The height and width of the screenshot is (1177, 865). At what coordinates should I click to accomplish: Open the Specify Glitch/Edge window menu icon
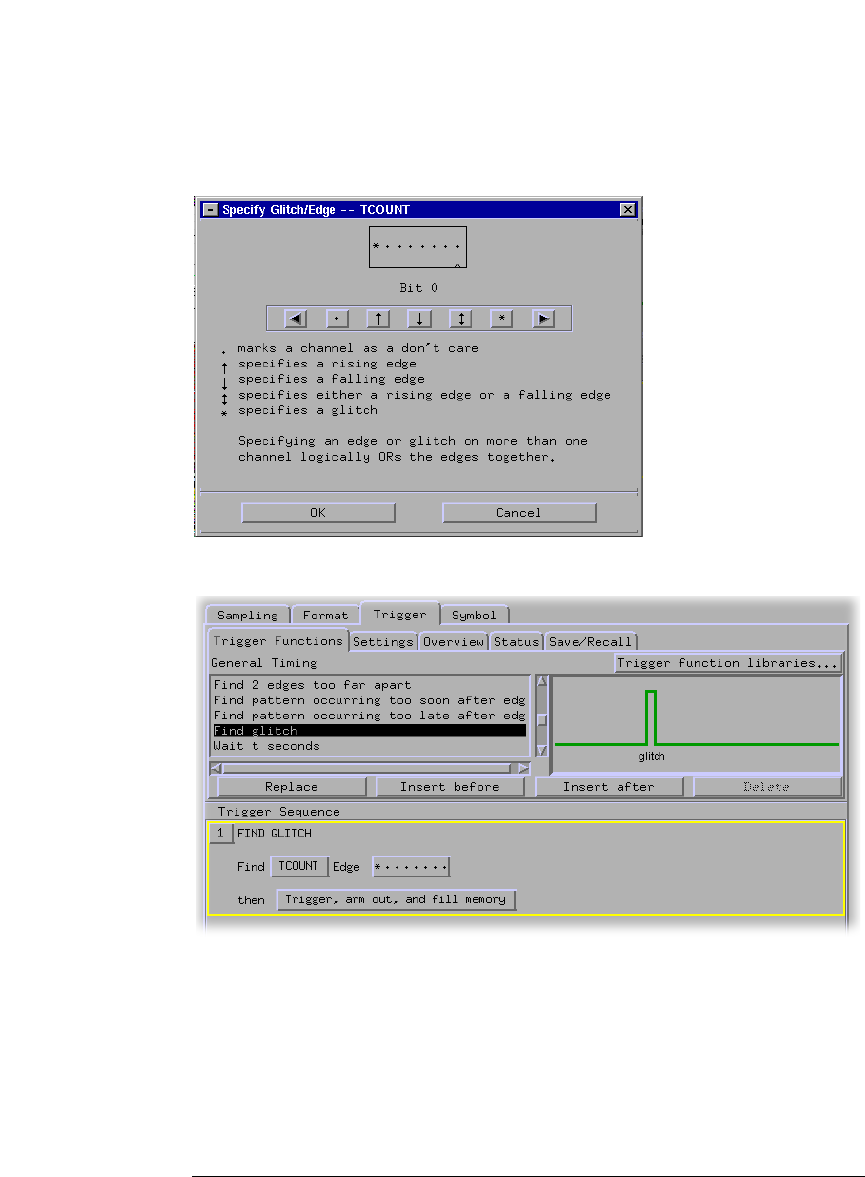211,209
